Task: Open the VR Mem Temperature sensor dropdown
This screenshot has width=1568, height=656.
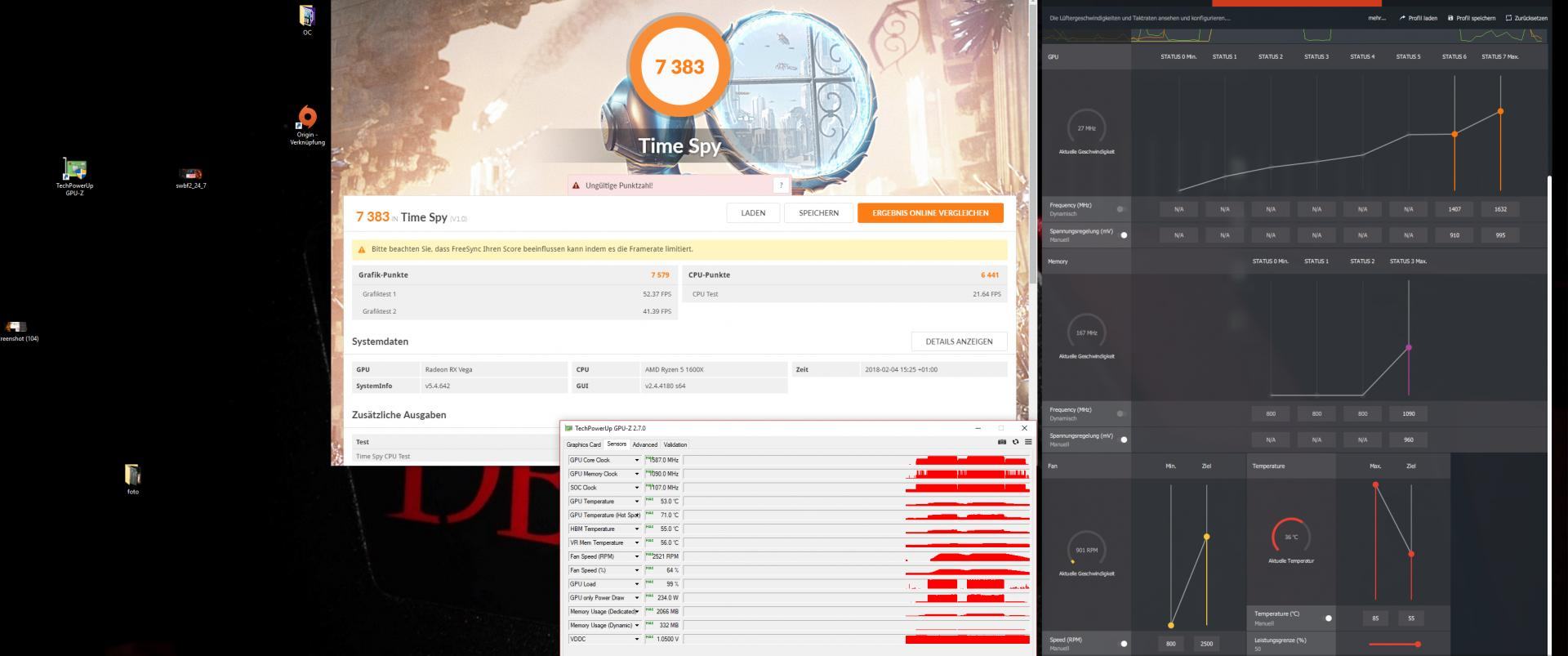Action: click(637, 542)
